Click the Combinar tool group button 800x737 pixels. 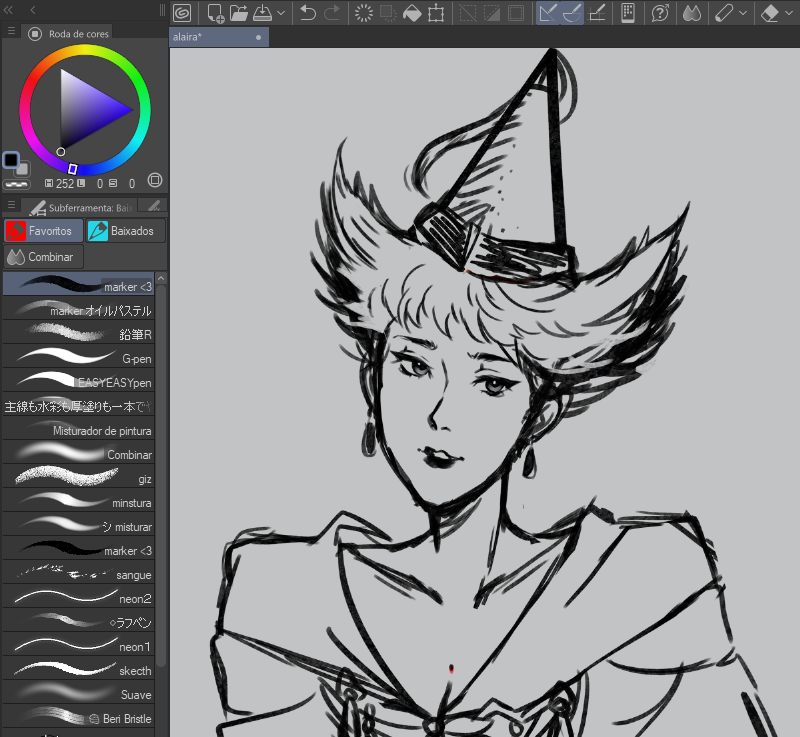pyautogui.click(x=43, y=257)
